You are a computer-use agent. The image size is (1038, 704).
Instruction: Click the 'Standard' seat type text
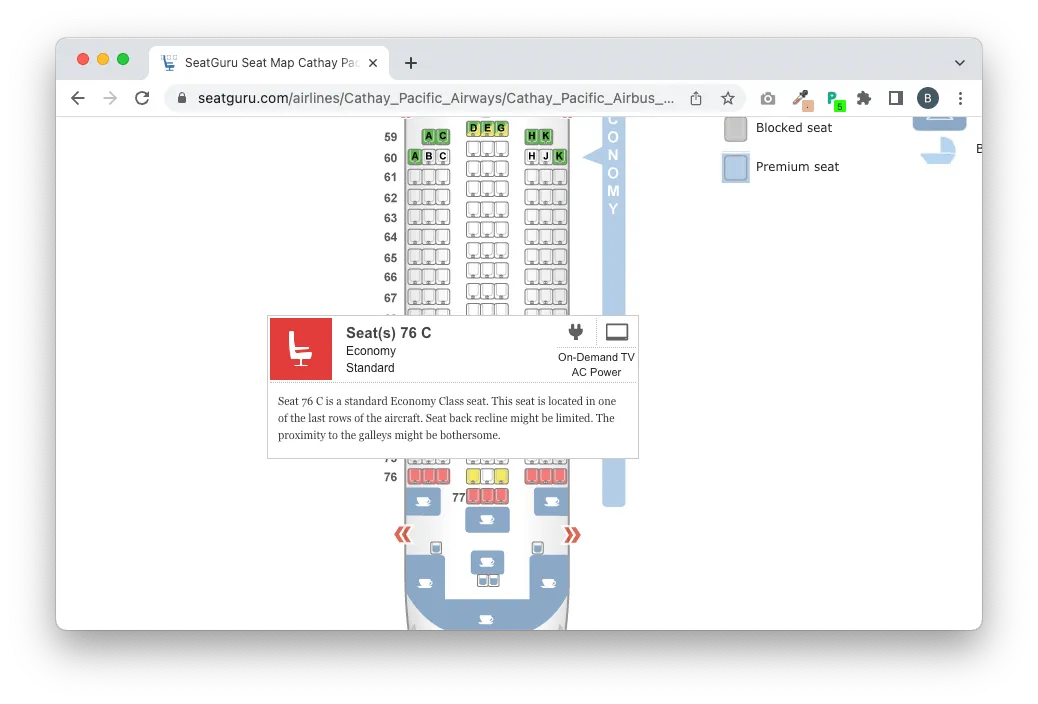point(370,368)
